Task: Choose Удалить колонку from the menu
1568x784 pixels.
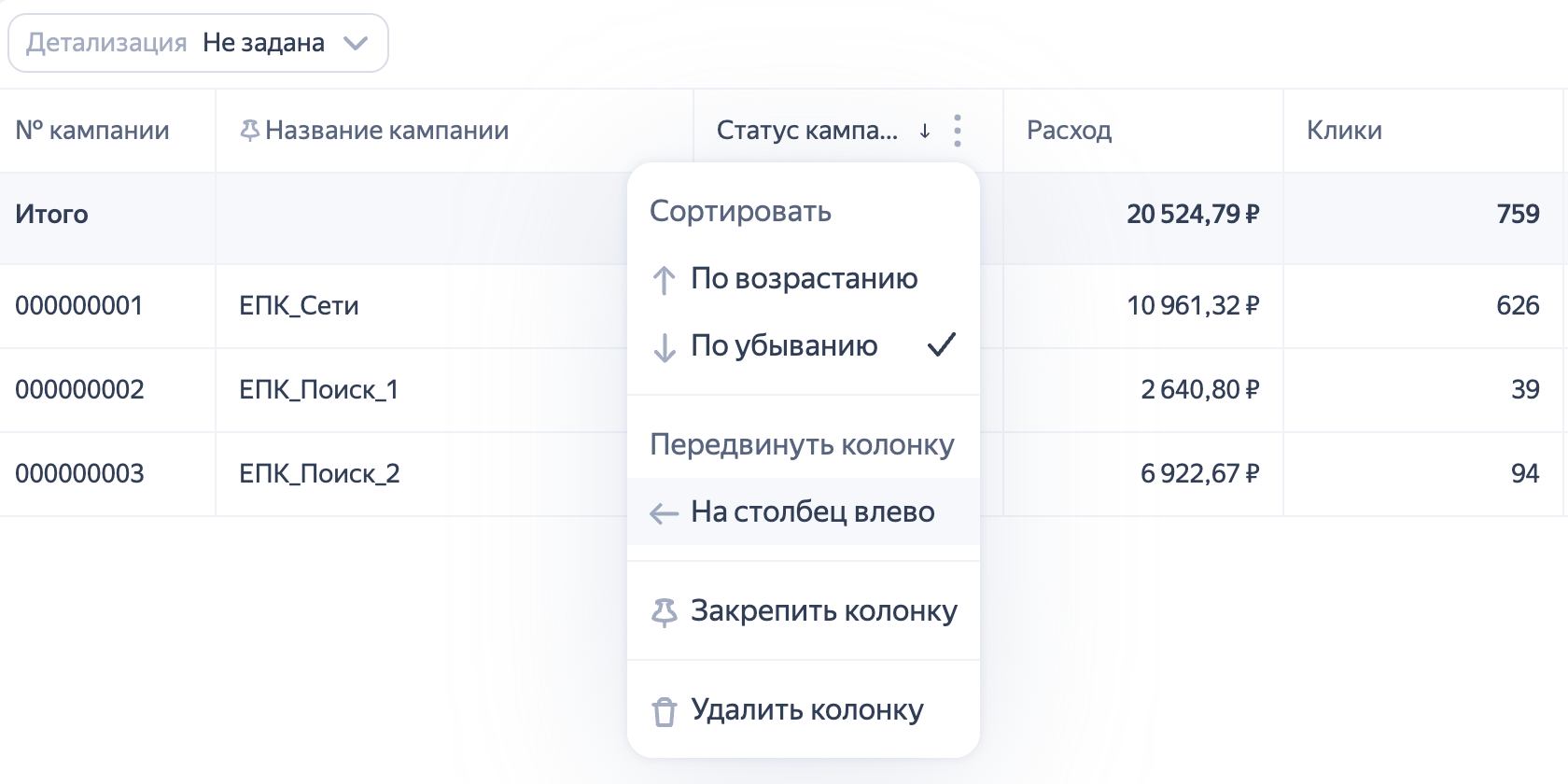Action: point(806,709)
